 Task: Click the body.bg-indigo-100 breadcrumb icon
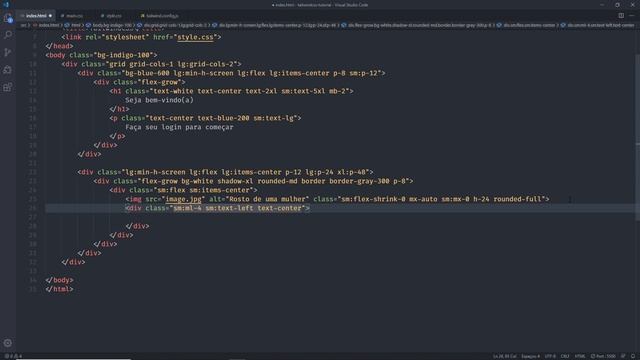click(88, 25)
